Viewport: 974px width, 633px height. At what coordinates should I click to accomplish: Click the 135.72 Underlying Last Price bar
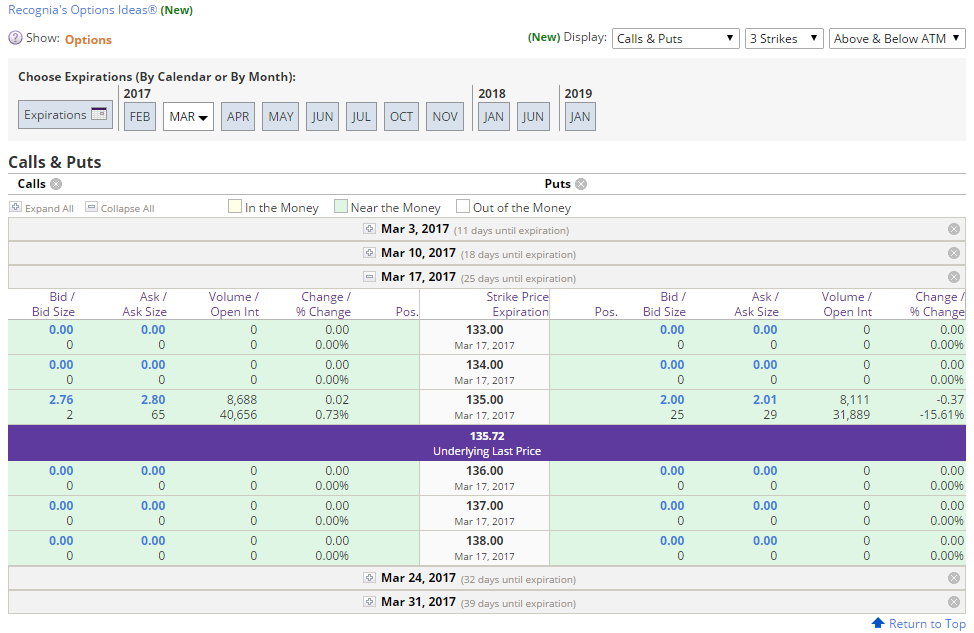(487, 443)
